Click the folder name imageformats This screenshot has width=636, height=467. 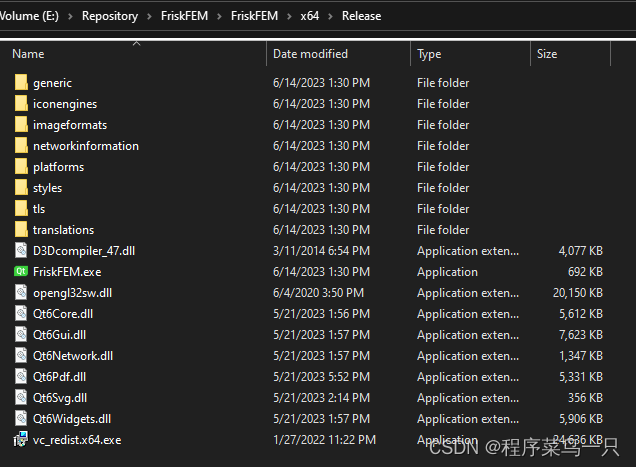click(x=70, y=125)
